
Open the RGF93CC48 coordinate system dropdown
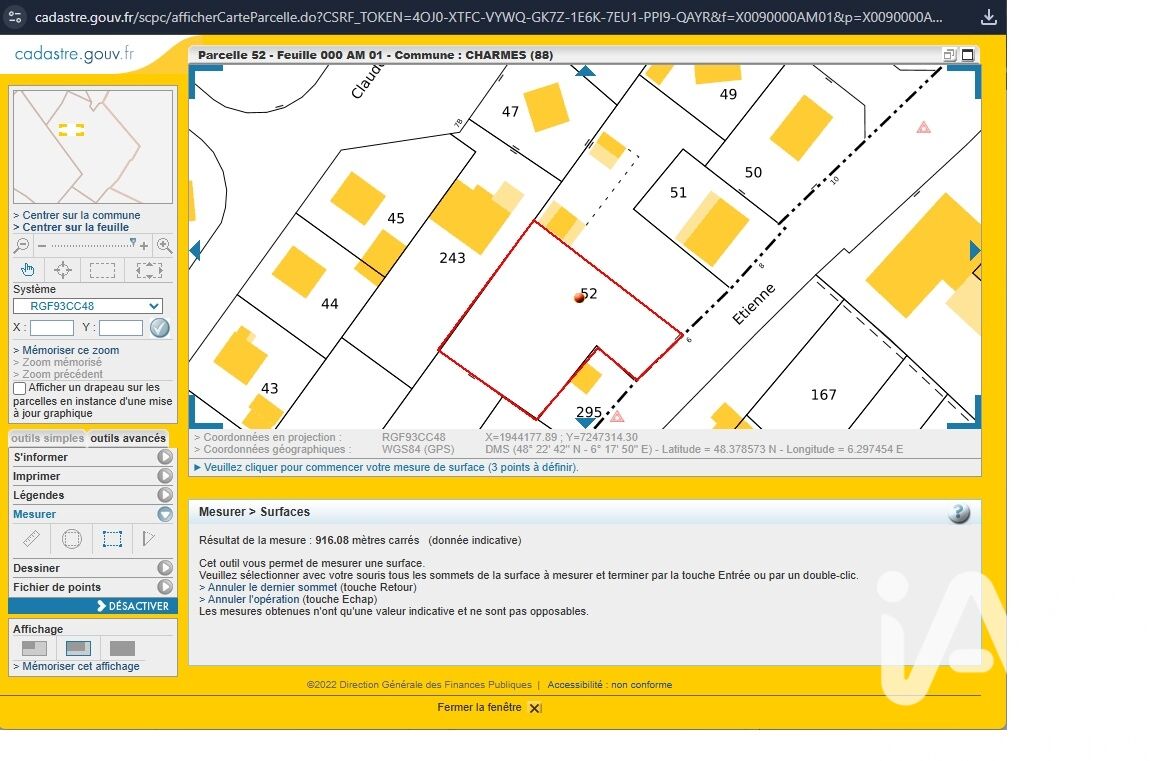point(88,306)
